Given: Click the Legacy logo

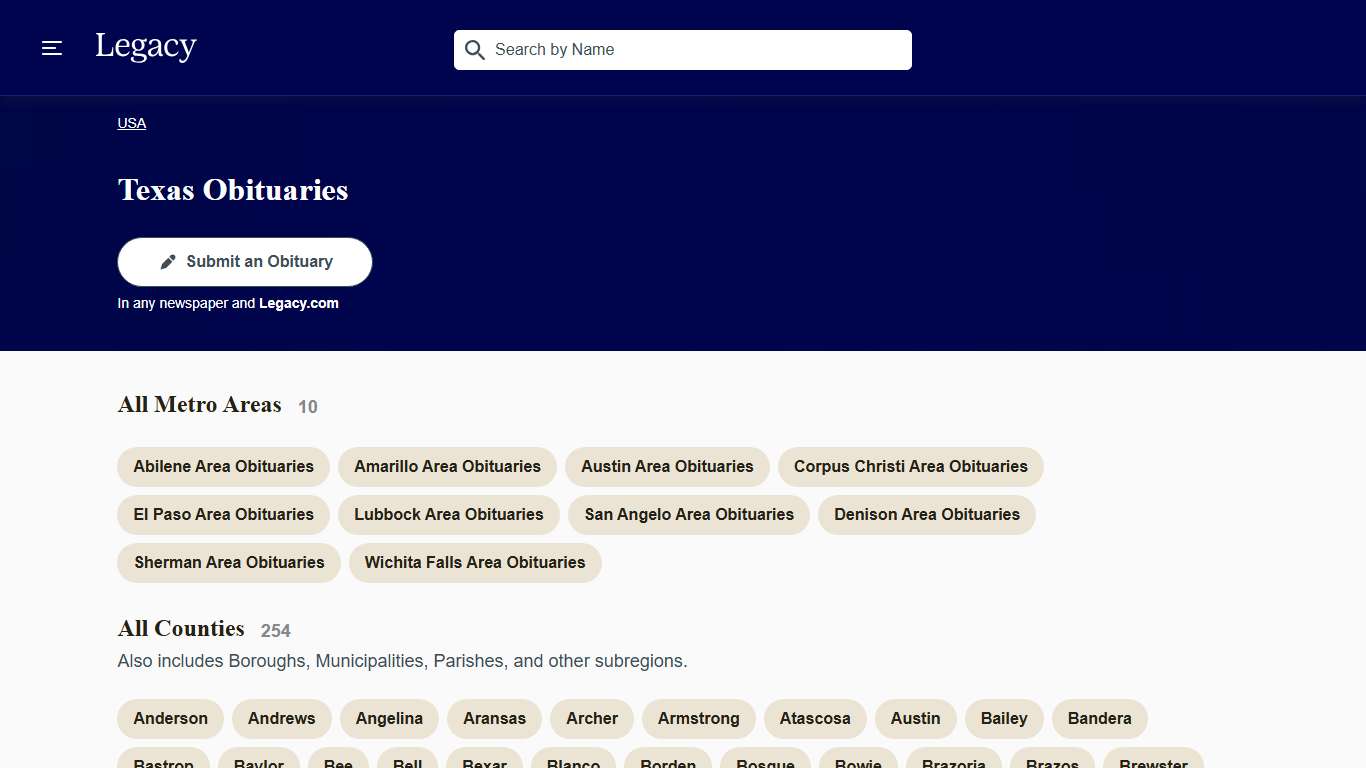Looking at the screenshot, I should coord(146,47).
